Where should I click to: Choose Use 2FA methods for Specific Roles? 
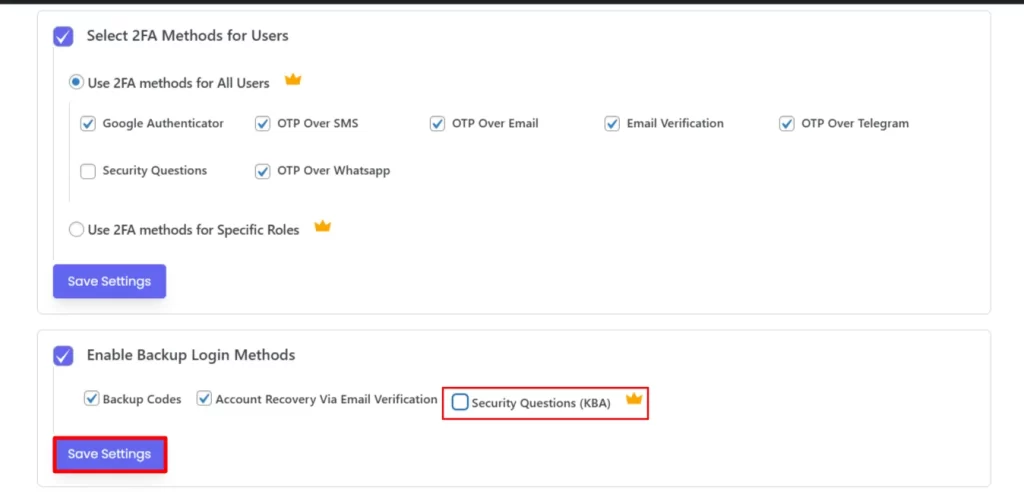tap(76, 229)
